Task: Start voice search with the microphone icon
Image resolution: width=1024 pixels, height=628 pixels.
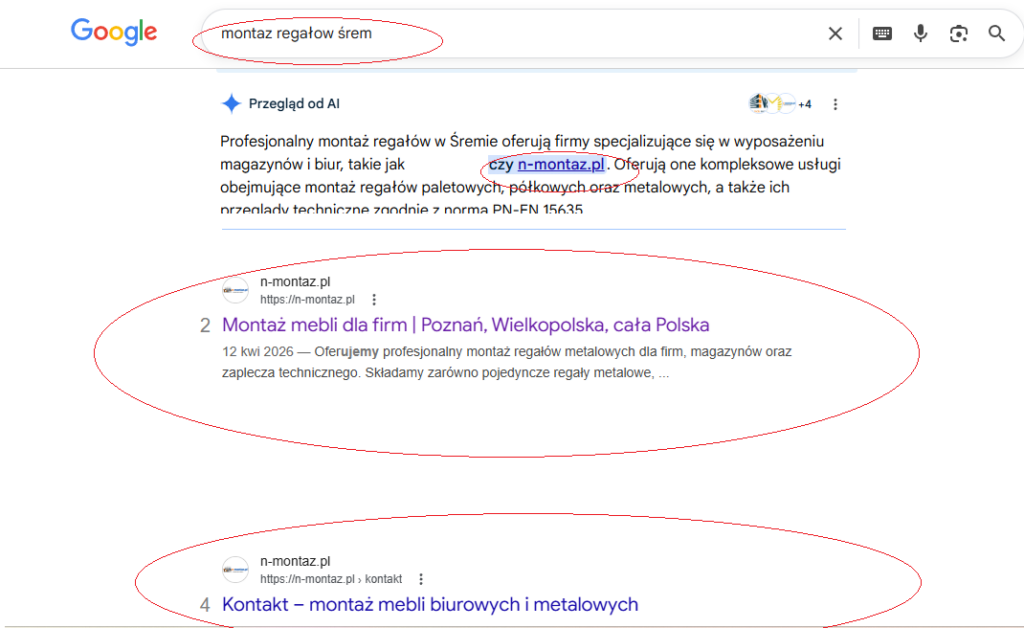Action: tap(920, 33)
